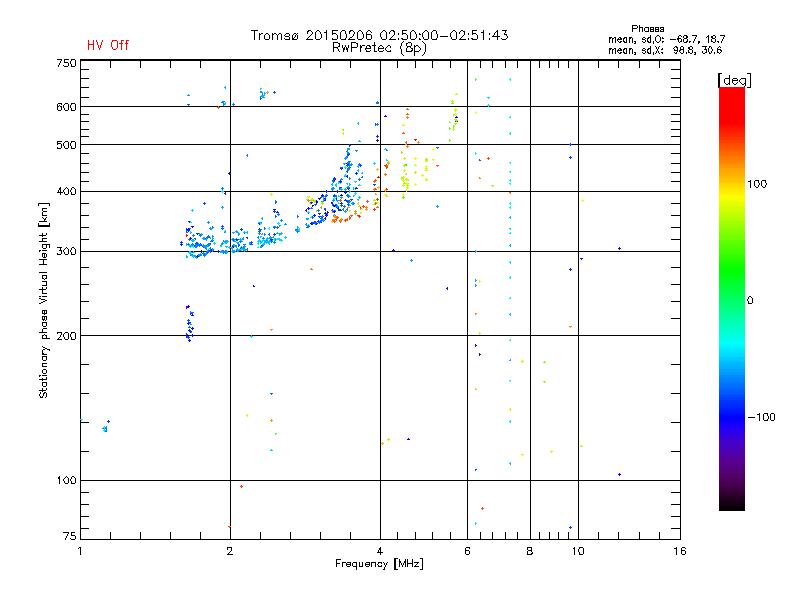This screenshot has height=600, width=800.
Task: Click the 300 tick on height axis
Action: [x=66, y=252]
